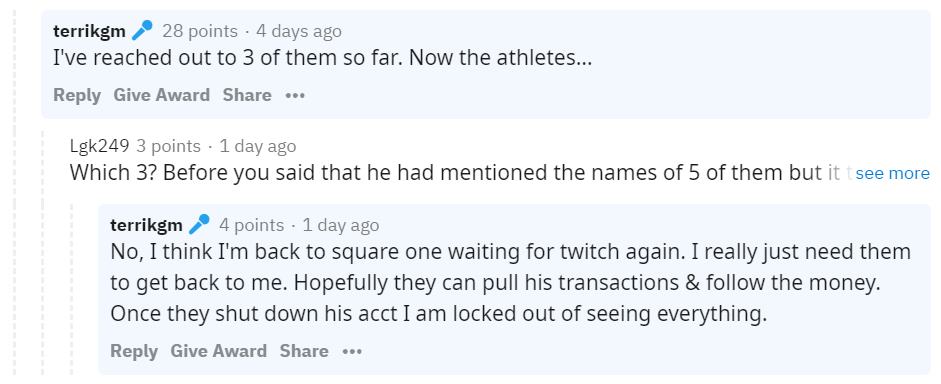Viewport: 941px width, 384px height.
Task: Open terrikgm profile from top comment
Action: tap(89, 31)
